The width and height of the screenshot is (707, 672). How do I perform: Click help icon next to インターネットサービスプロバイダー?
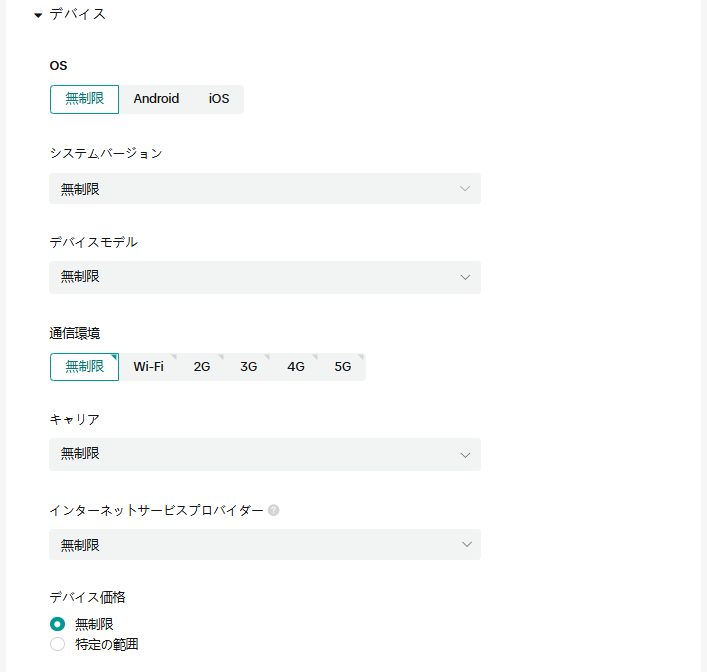(x=274, y=510)
